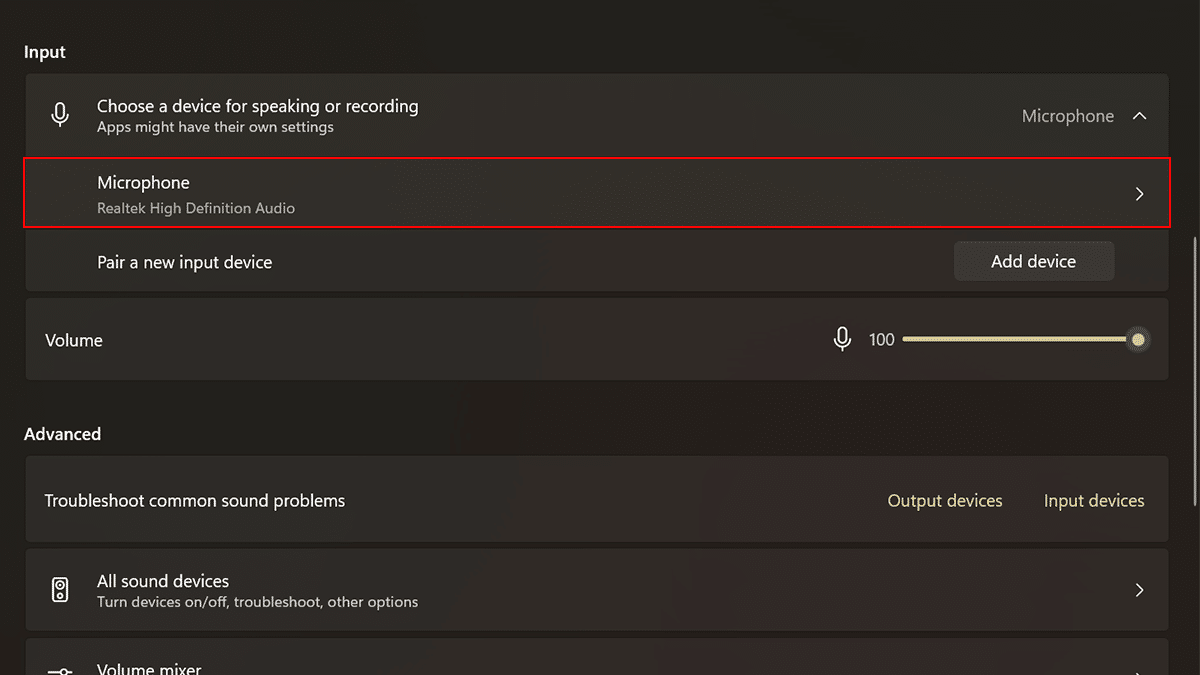
Task: Mute the microphone using volume mic icon
Action: pyautogui.click(x=842, y=340)
